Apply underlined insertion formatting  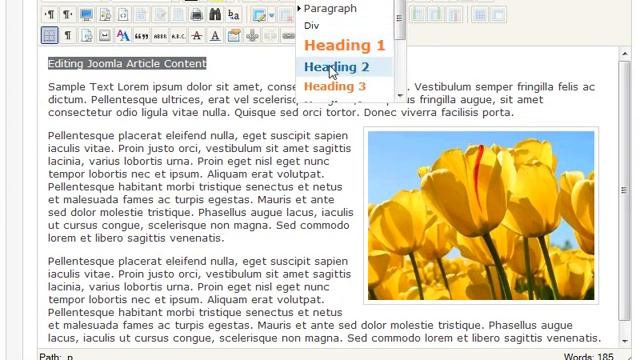215,36
